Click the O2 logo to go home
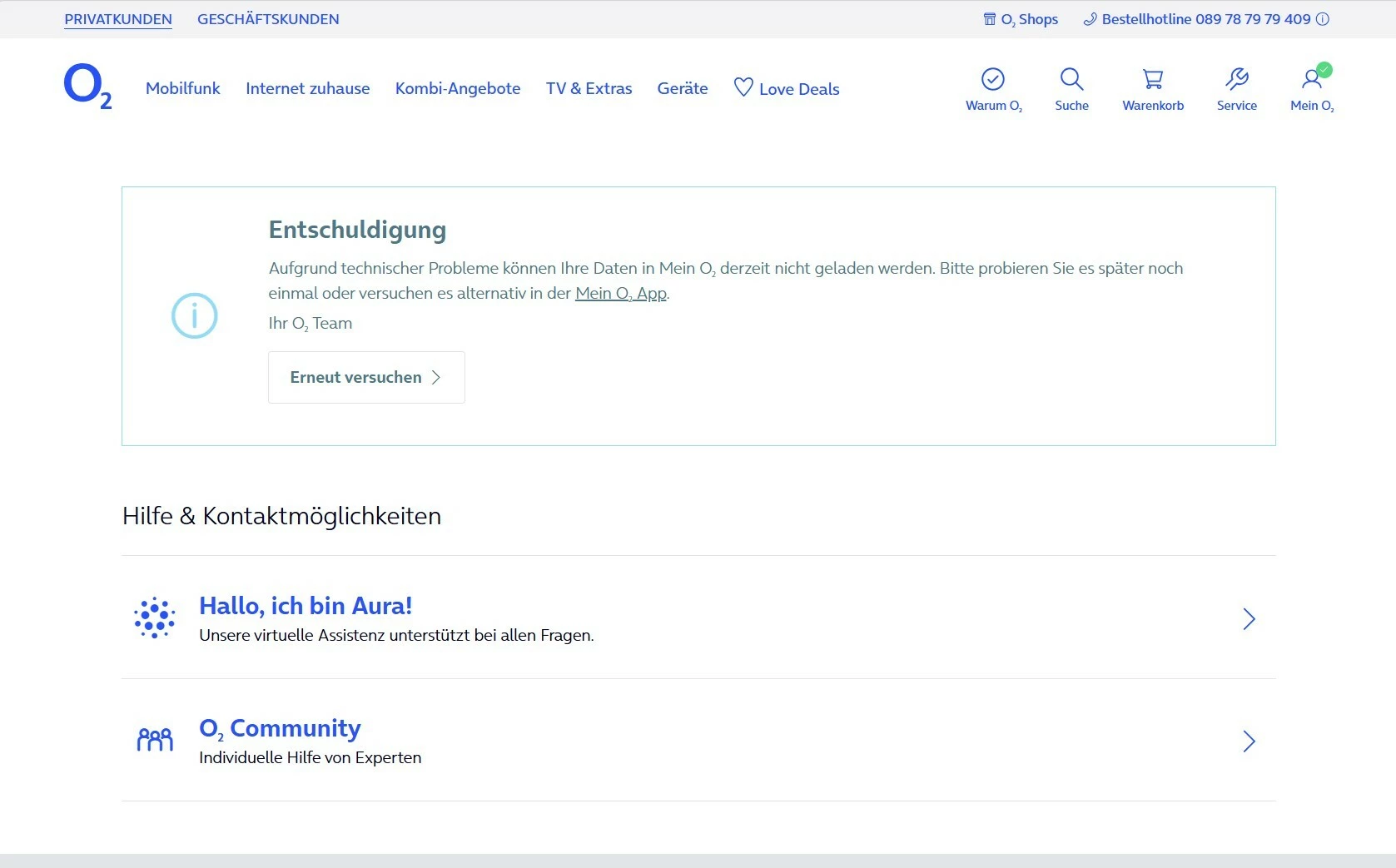The width and height of the screenshot is (1396, 868). click(87, 87)
